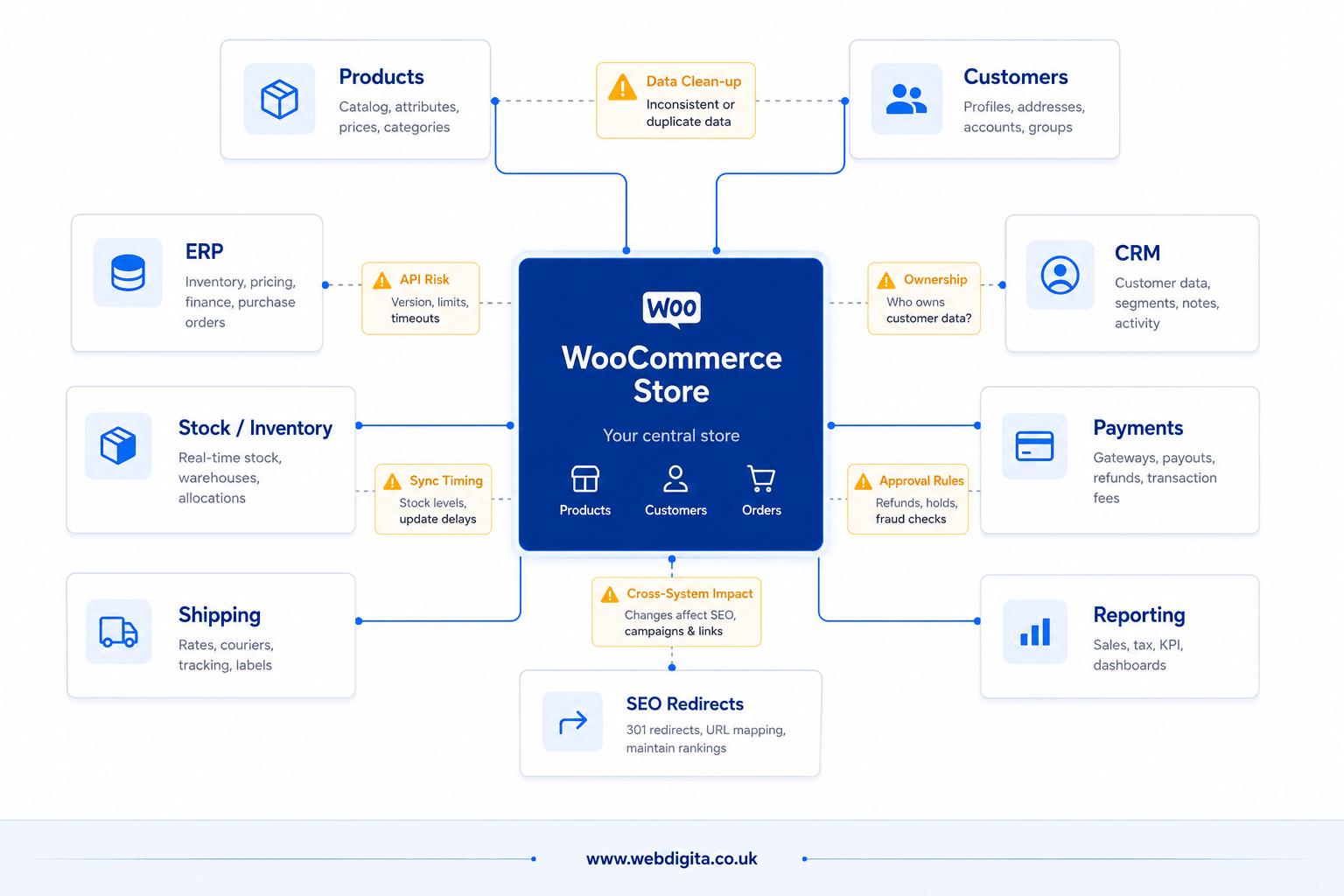The height and width of the screenshot is (896, 1344).
Task: Click the Products label in central store
Action: [585, 510]
